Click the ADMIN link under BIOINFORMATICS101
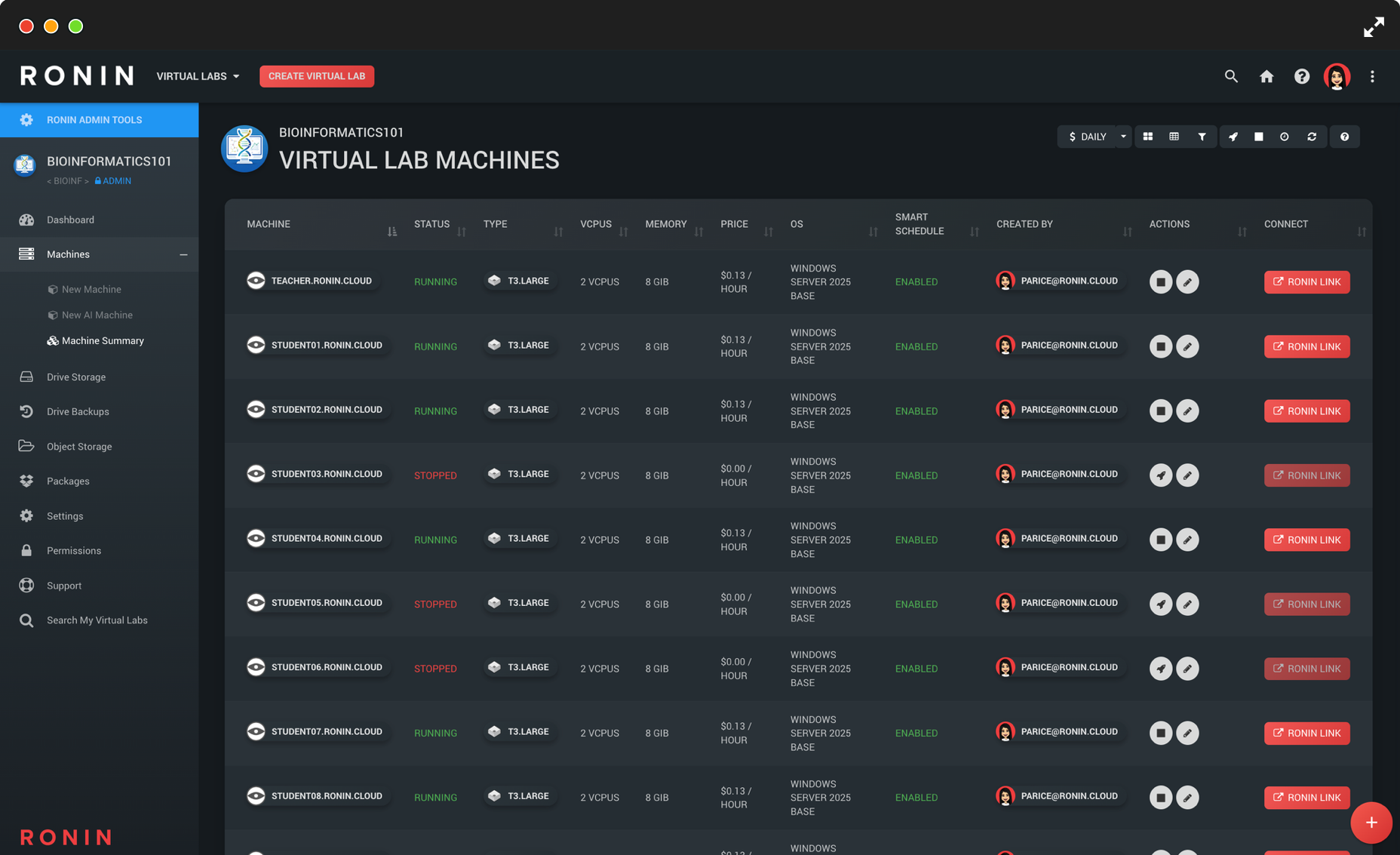The image size is (1400, 855). 113,181
